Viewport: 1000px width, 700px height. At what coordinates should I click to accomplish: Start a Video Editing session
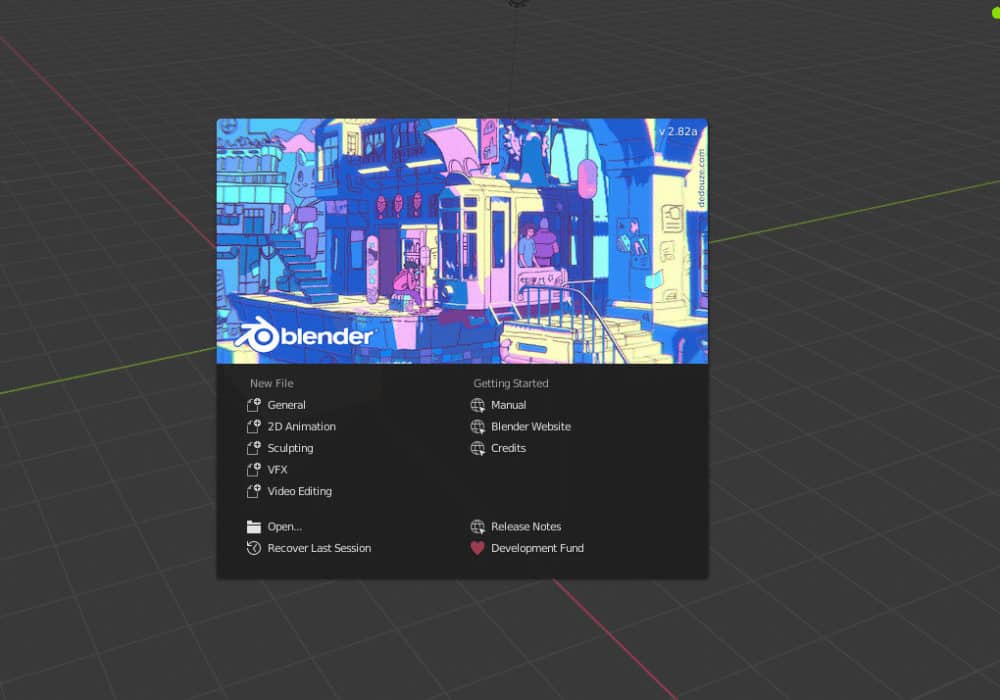[298, 491]
